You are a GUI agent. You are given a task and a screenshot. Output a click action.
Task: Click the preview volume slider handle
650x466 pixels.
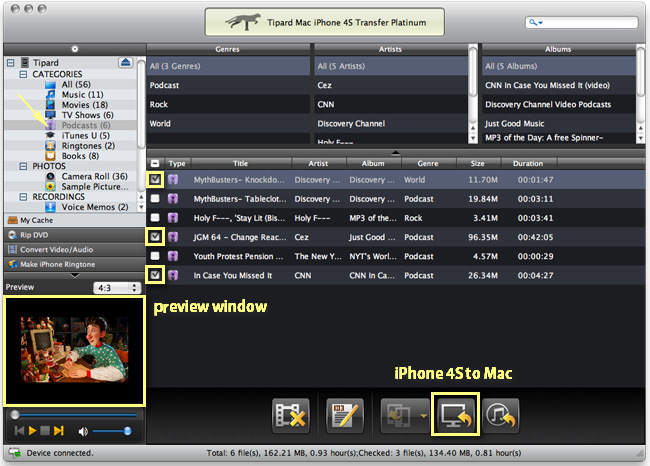coord(128,431)
